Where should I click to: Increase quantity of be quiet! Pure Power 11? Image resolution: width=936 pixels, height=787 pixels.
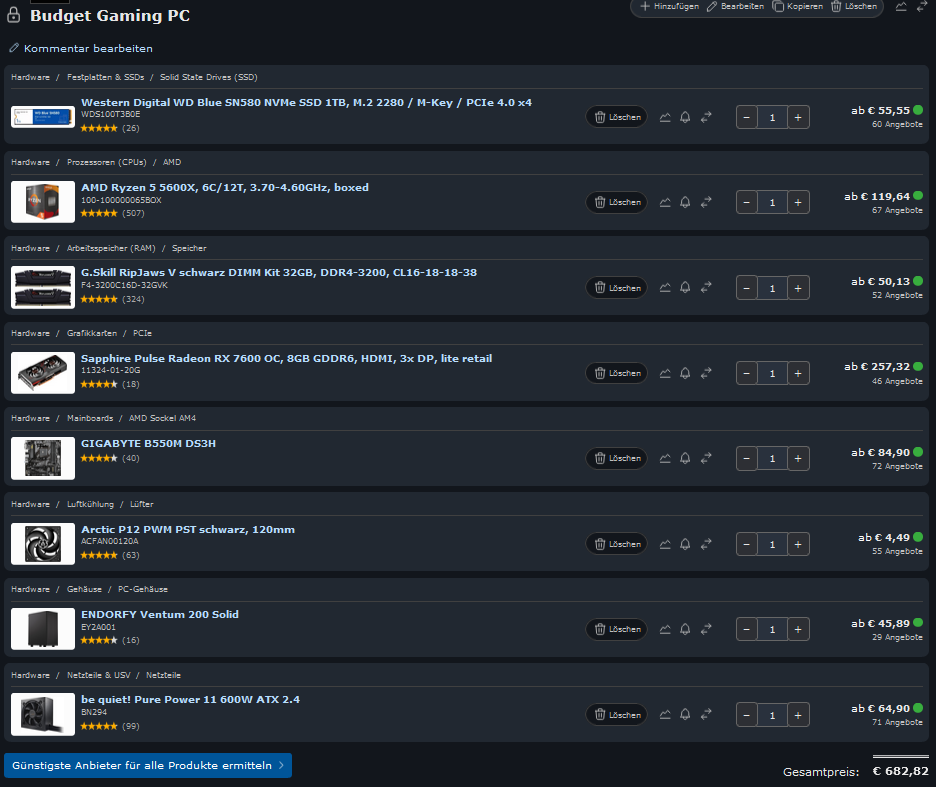(798, 715)
